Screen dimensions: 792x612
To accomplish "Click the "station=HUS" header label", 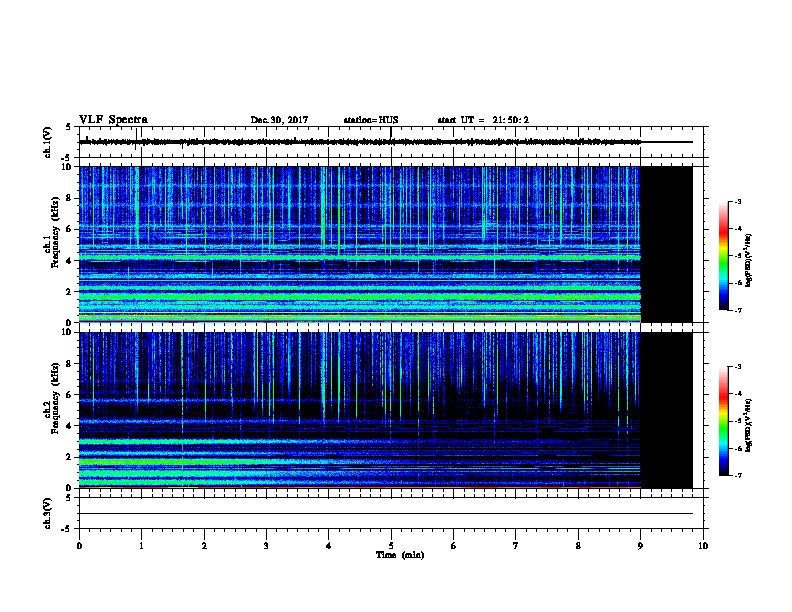I will tap(371, 120).
